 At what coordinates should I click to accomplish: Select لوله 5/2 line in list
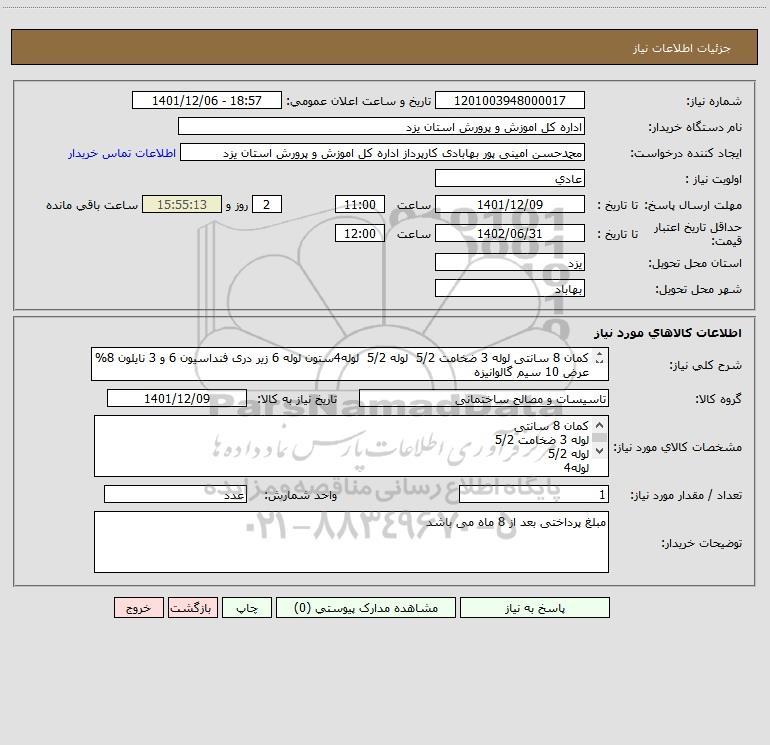[568, 453]
